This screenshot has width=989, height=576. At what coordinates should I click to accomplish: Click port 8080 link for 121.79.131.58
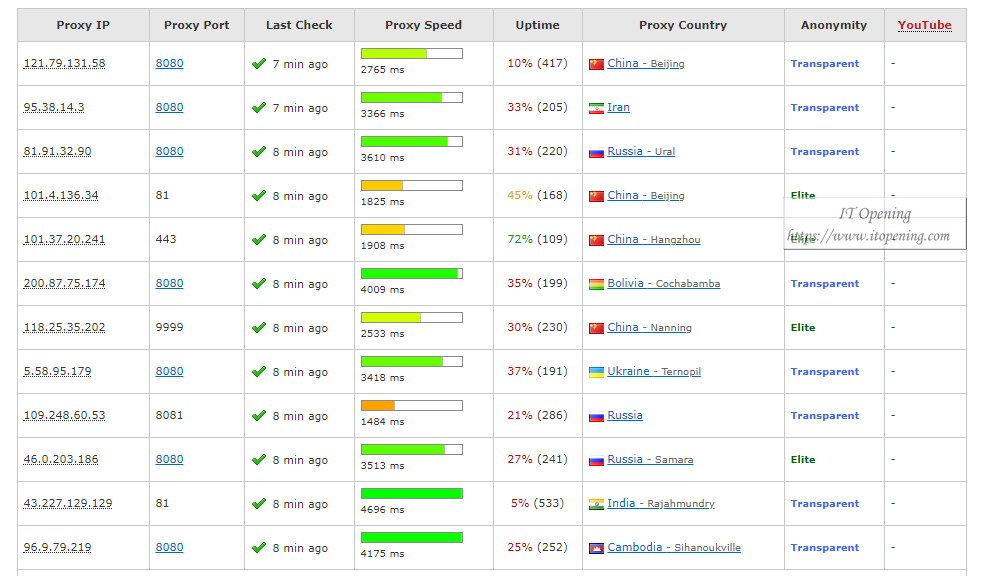(170, 63)
